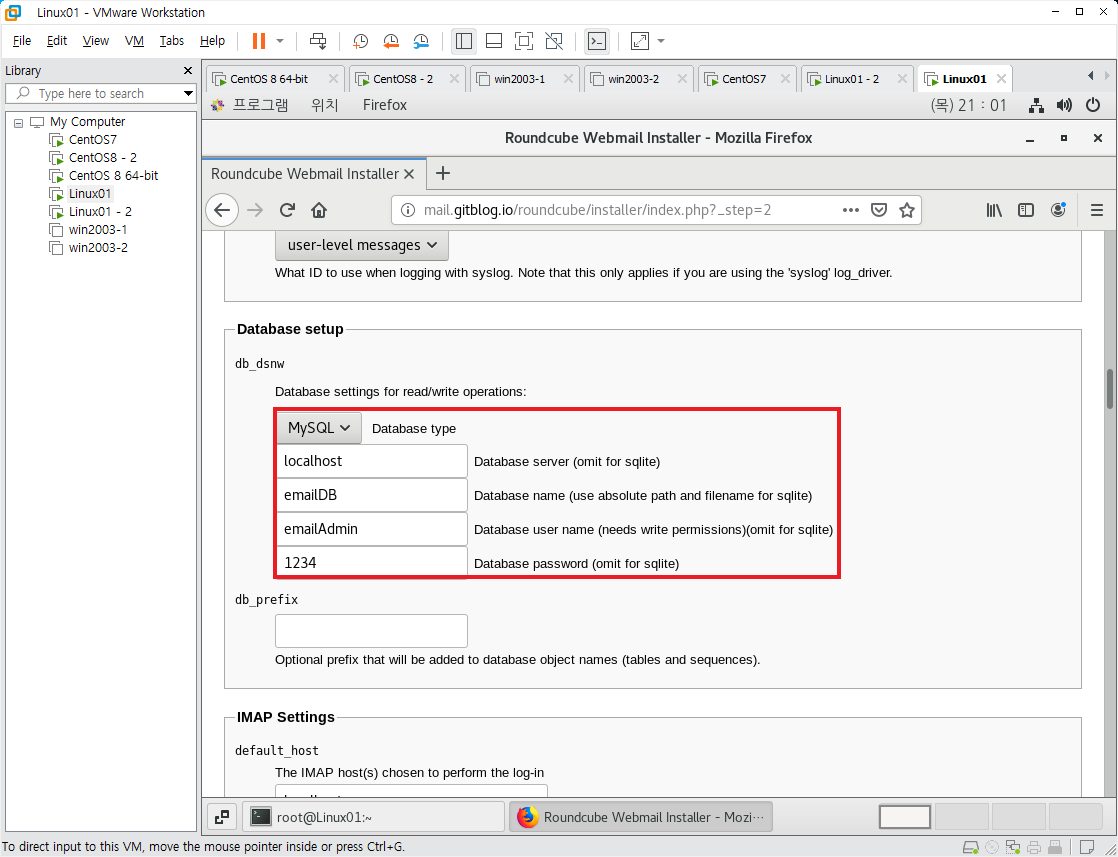
Task: Go back one page in Firefox
Action: pos(222,210)
